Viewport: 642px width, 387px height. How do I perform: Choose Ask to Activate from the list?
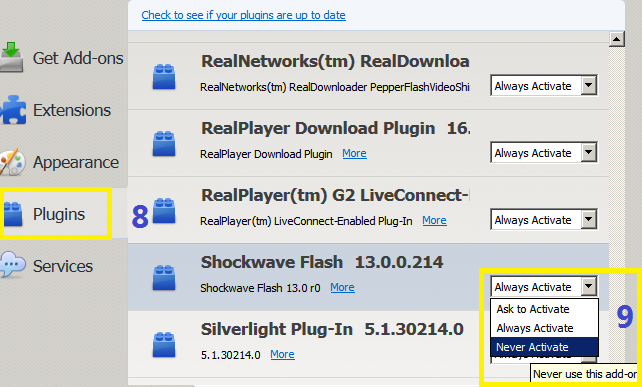tap(544, 309)
